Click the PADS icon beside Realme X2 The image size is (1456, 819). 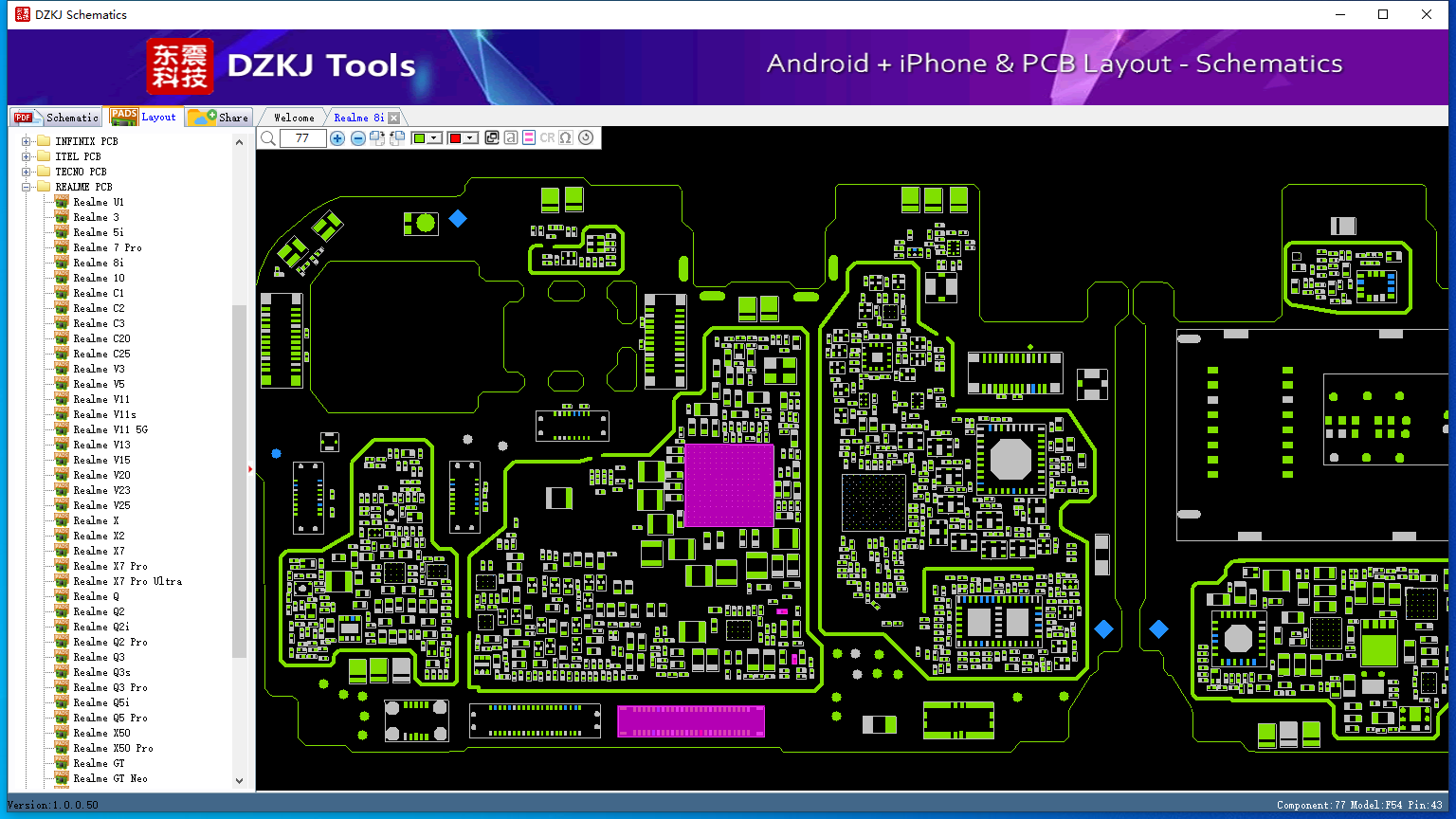point(62,536)
